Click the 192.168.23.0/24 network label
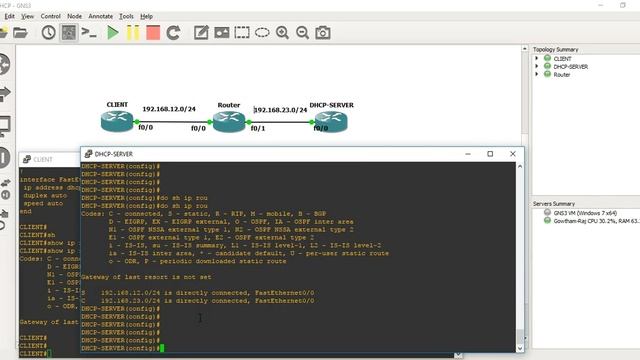640x360 pixels. 280,110
